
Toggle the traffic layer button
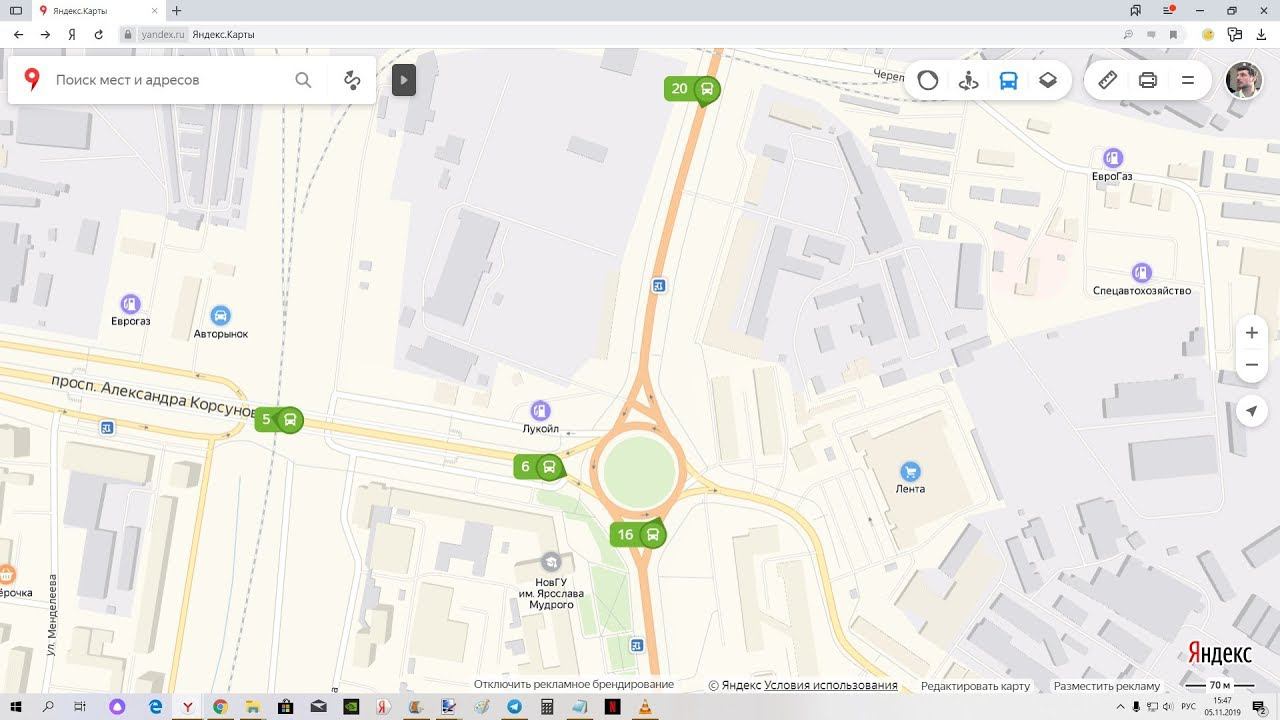tap(928, 80)
